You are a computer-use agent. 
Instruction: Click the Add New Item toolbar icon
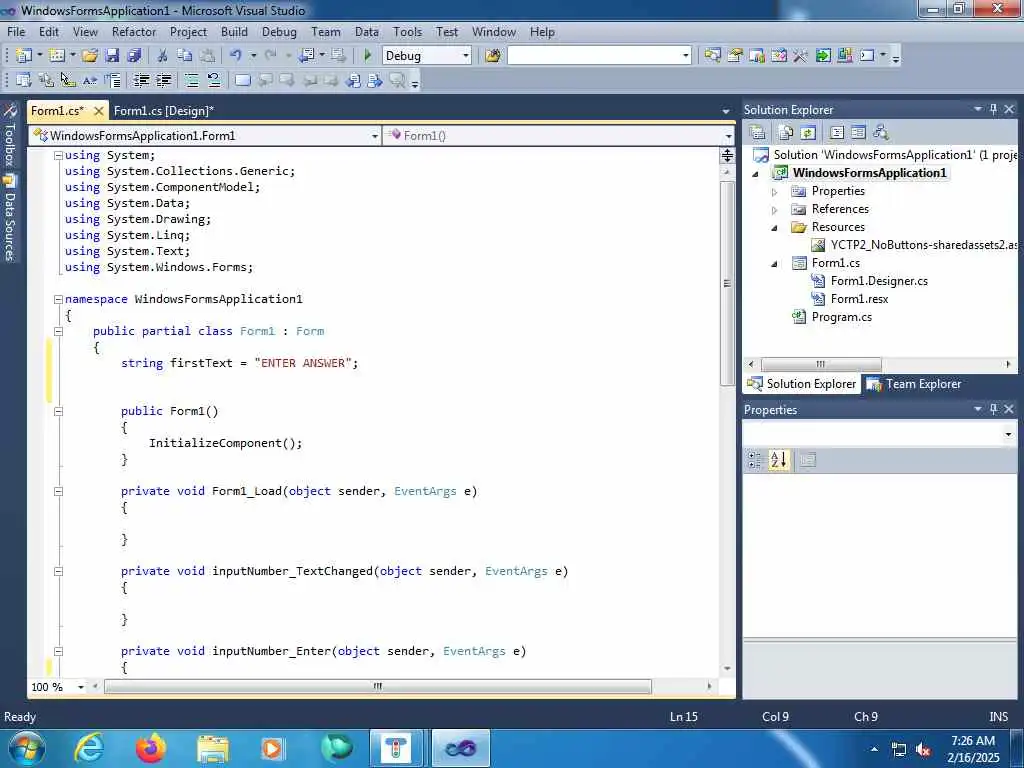tap(57, 56)
